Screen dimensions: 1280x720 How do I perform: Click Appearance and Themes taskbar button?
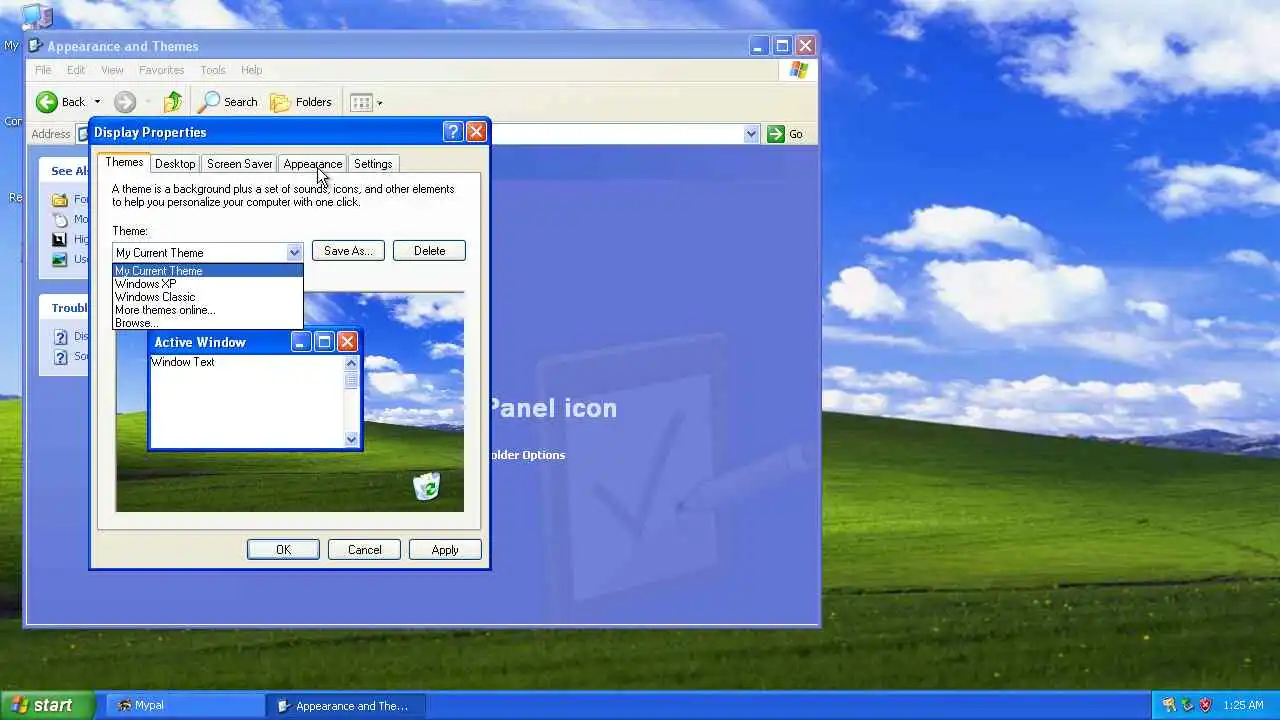[346, 705]
